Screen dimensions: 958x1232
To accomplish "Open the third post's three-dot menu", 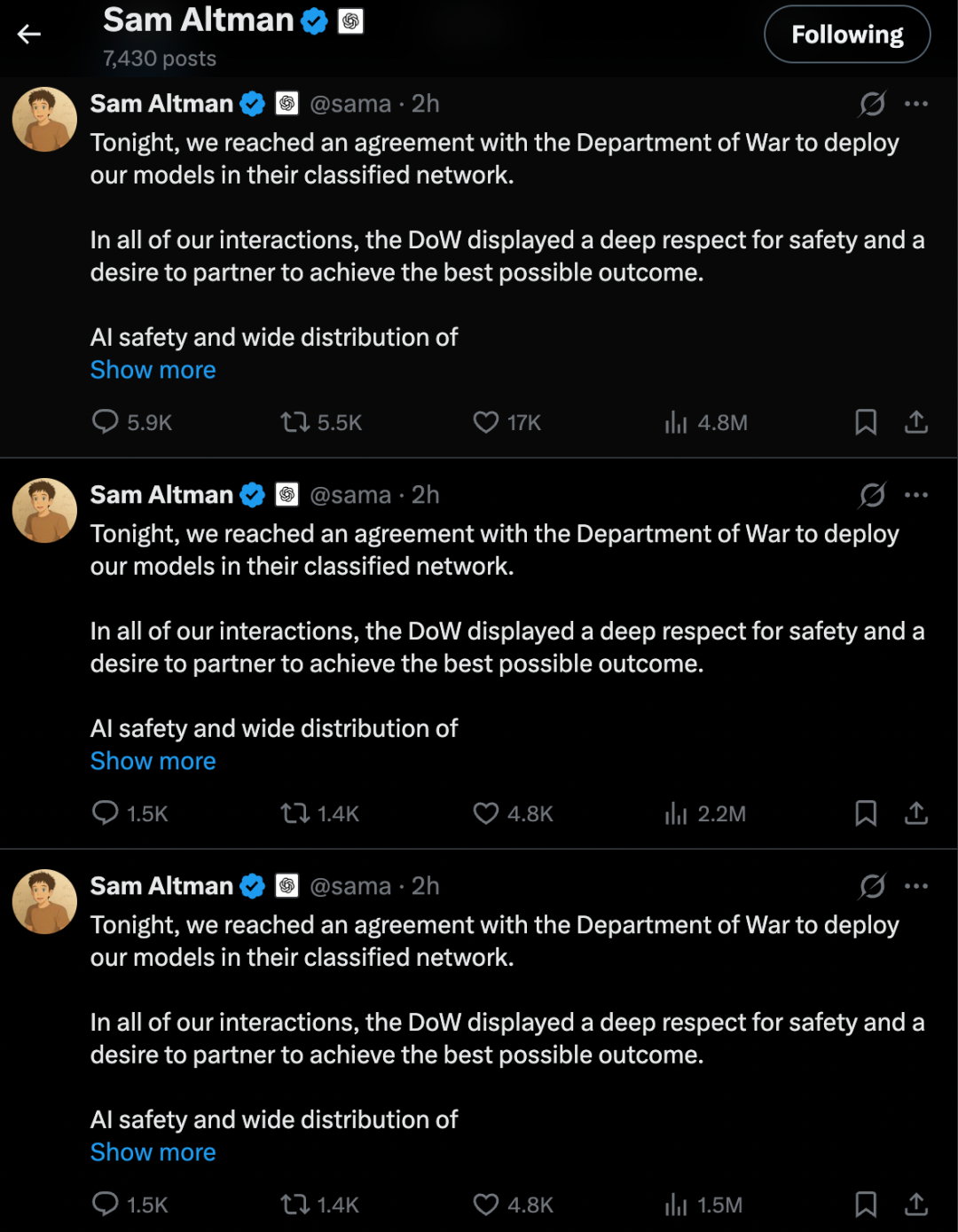I will (x=916, y=886).
